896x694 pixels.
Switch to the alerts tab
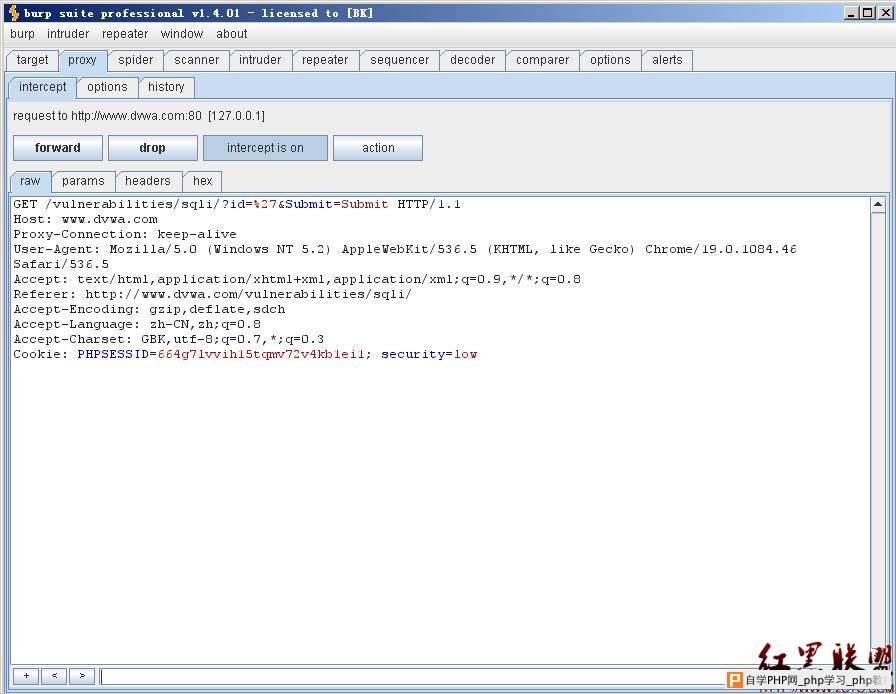point(667,60)
